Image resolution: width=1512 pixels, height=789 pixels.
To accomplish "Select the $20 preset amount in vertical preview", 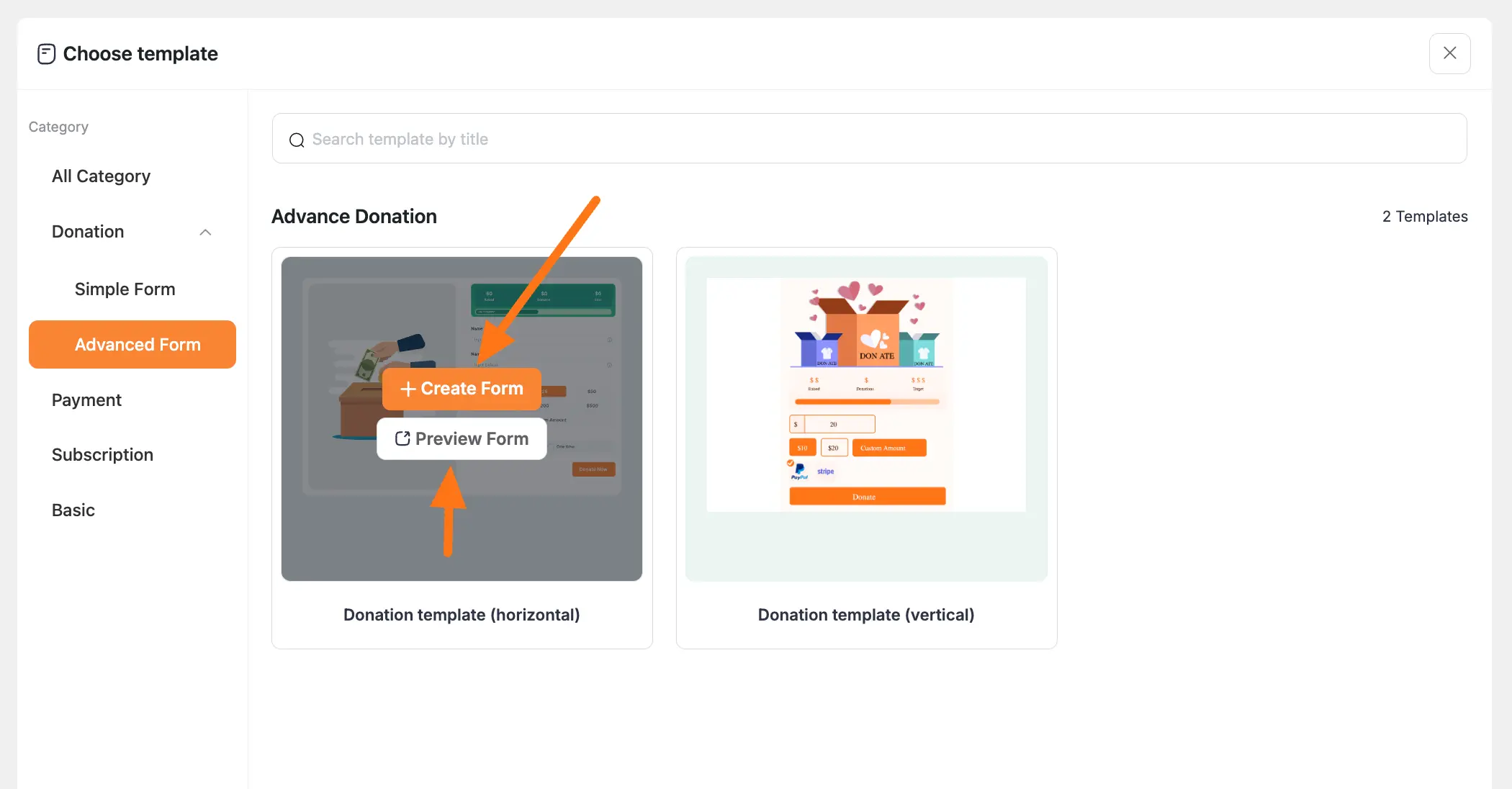I will (x=834, y=447).
